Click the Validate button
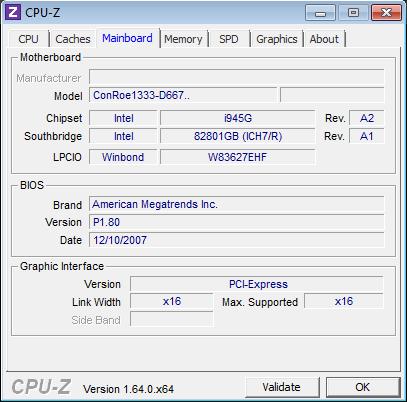The height and width of the screenshot is (402, 407). (282, 387)
